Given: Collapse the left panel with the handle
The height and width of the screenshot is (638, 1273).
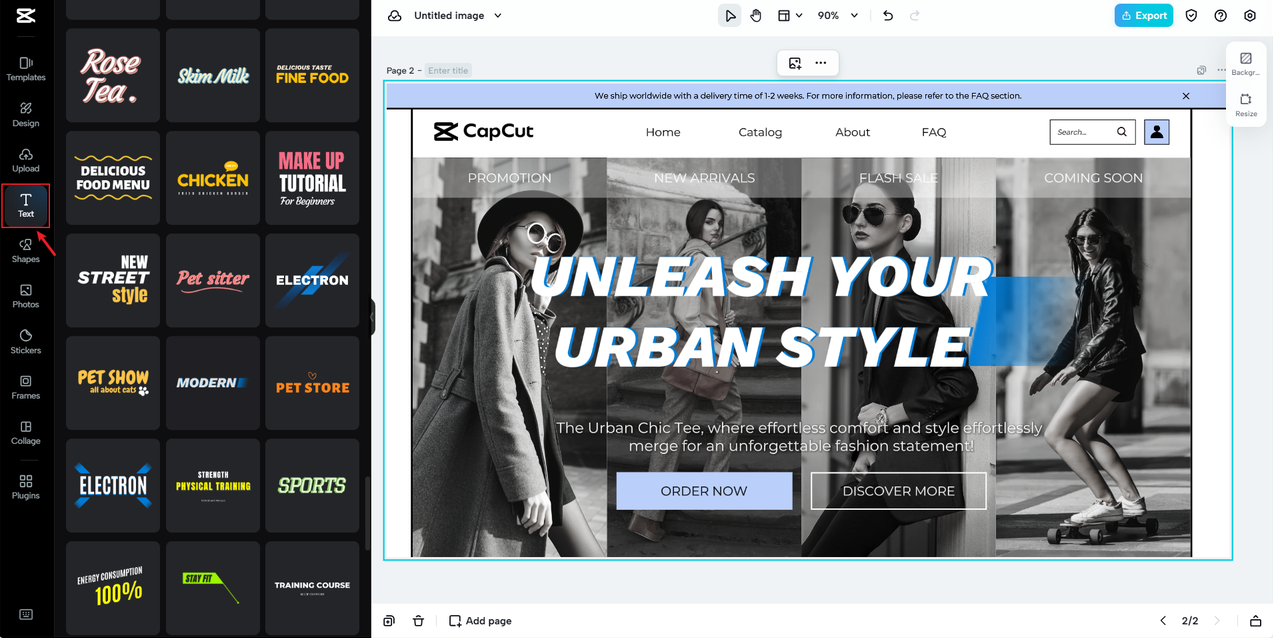Looking at the screenshot, I should 372,317.
